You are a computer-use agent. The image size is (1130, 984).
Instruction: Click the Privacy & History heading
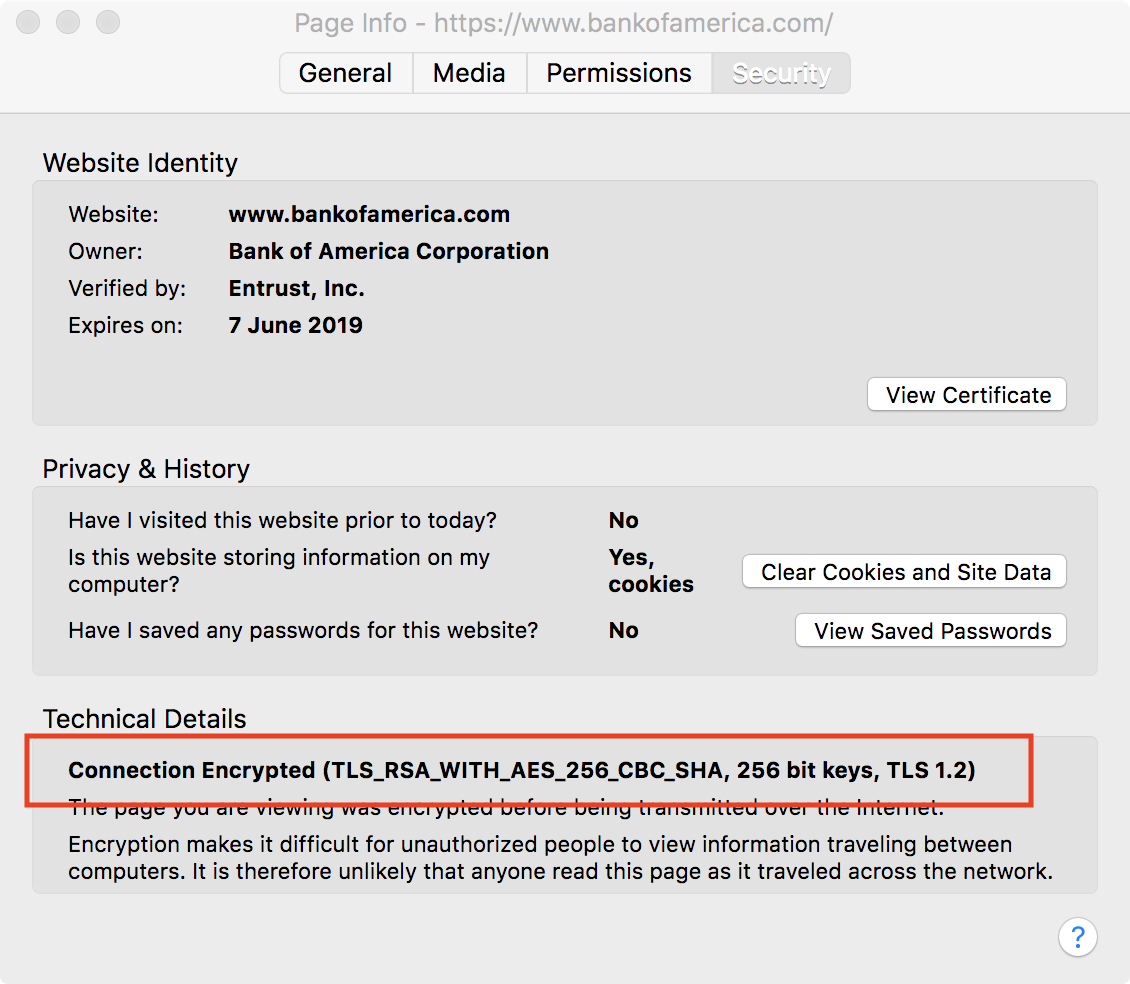click(146, 469)
